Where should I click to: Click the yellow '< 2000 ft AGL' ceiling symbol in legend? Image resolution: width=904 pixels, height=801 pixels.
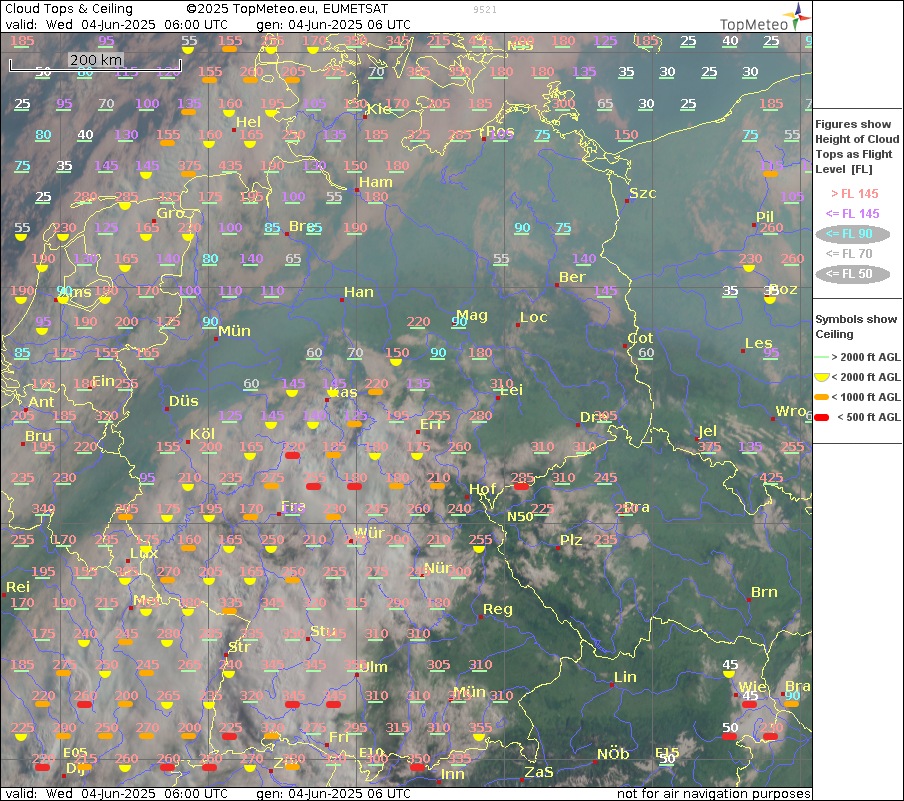pos(822,377)
